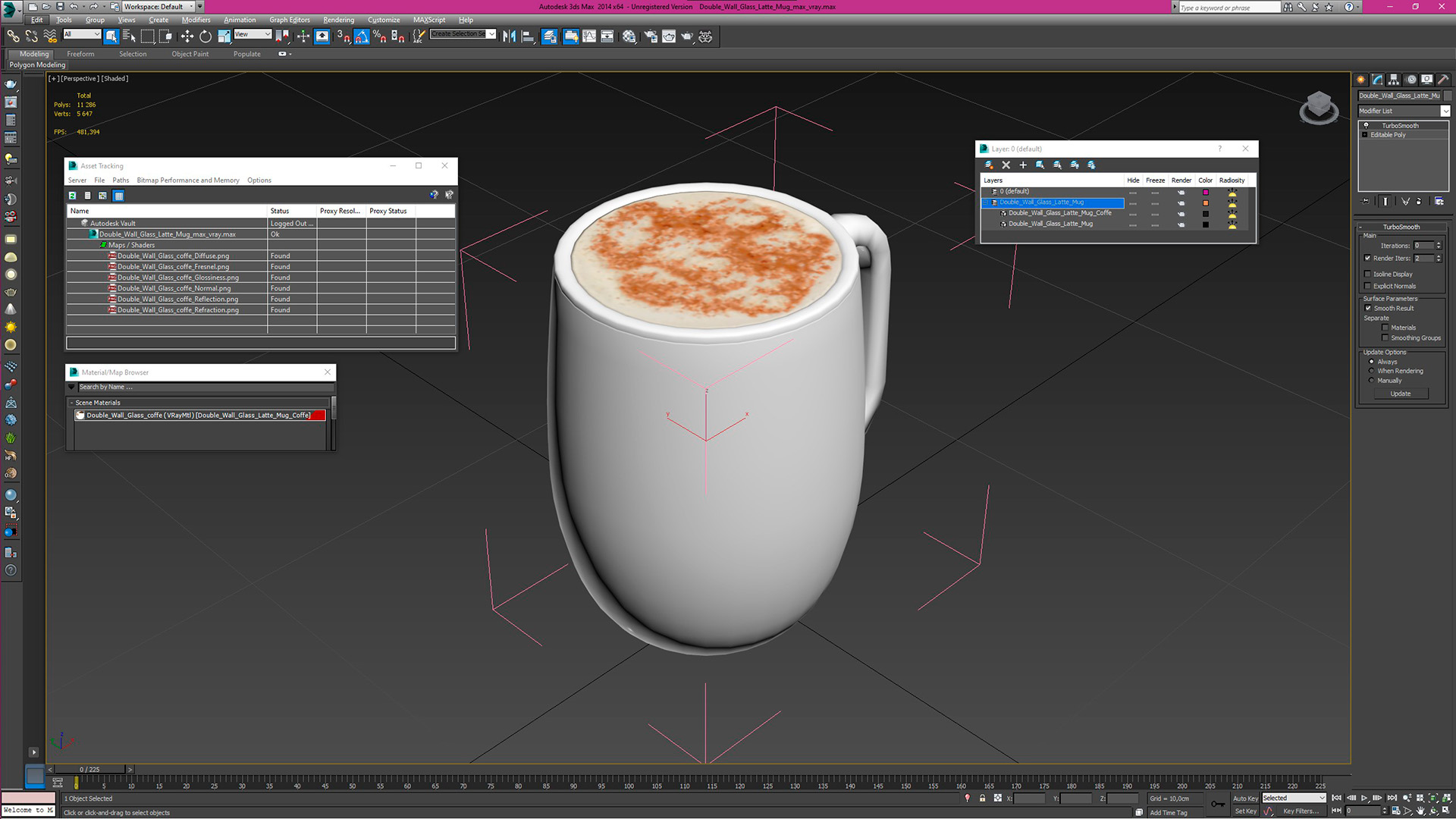Image resolution: width=1456 pixels, height=819 pixels.
Task: Click magenta color swatch of layer 0
Action: (1206, 192)
